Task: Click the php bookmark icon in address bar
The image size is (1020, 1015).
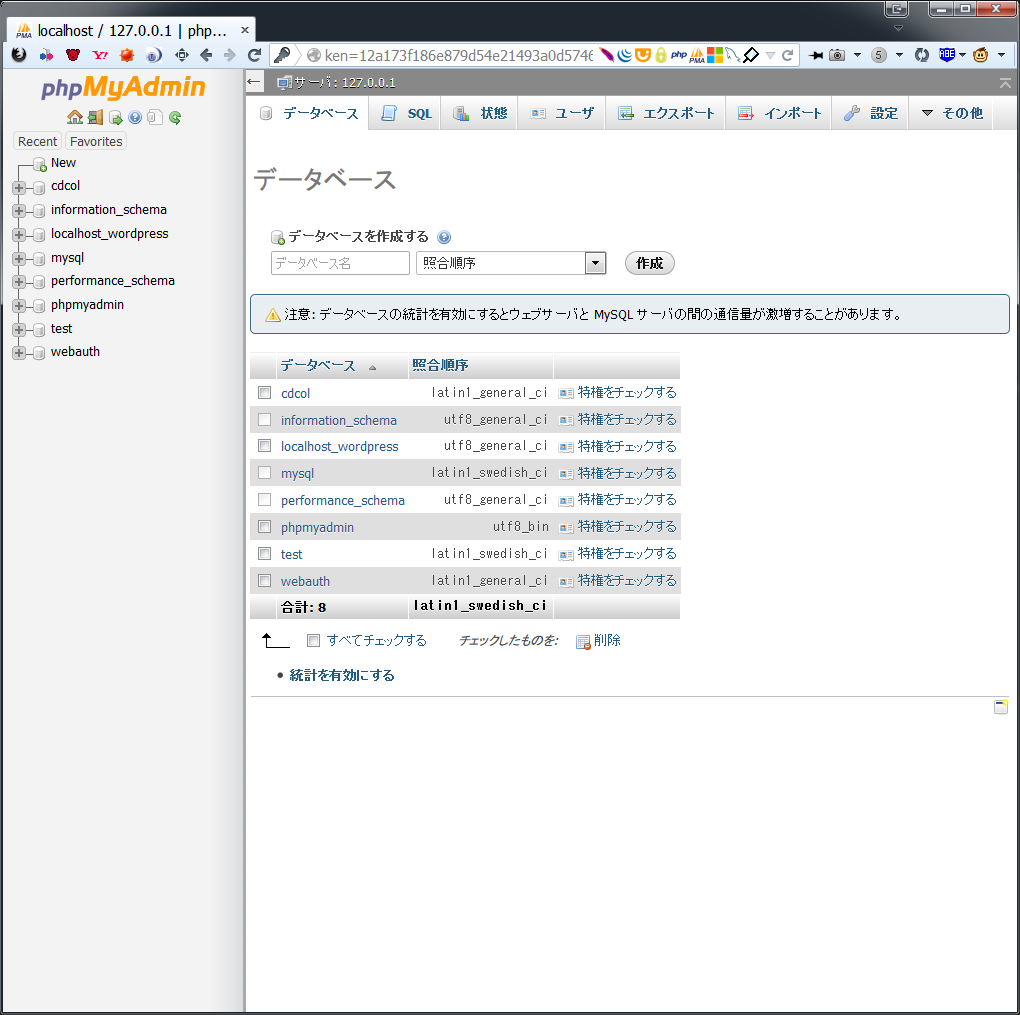Action: pyautogui.click(x=679, y=55)
